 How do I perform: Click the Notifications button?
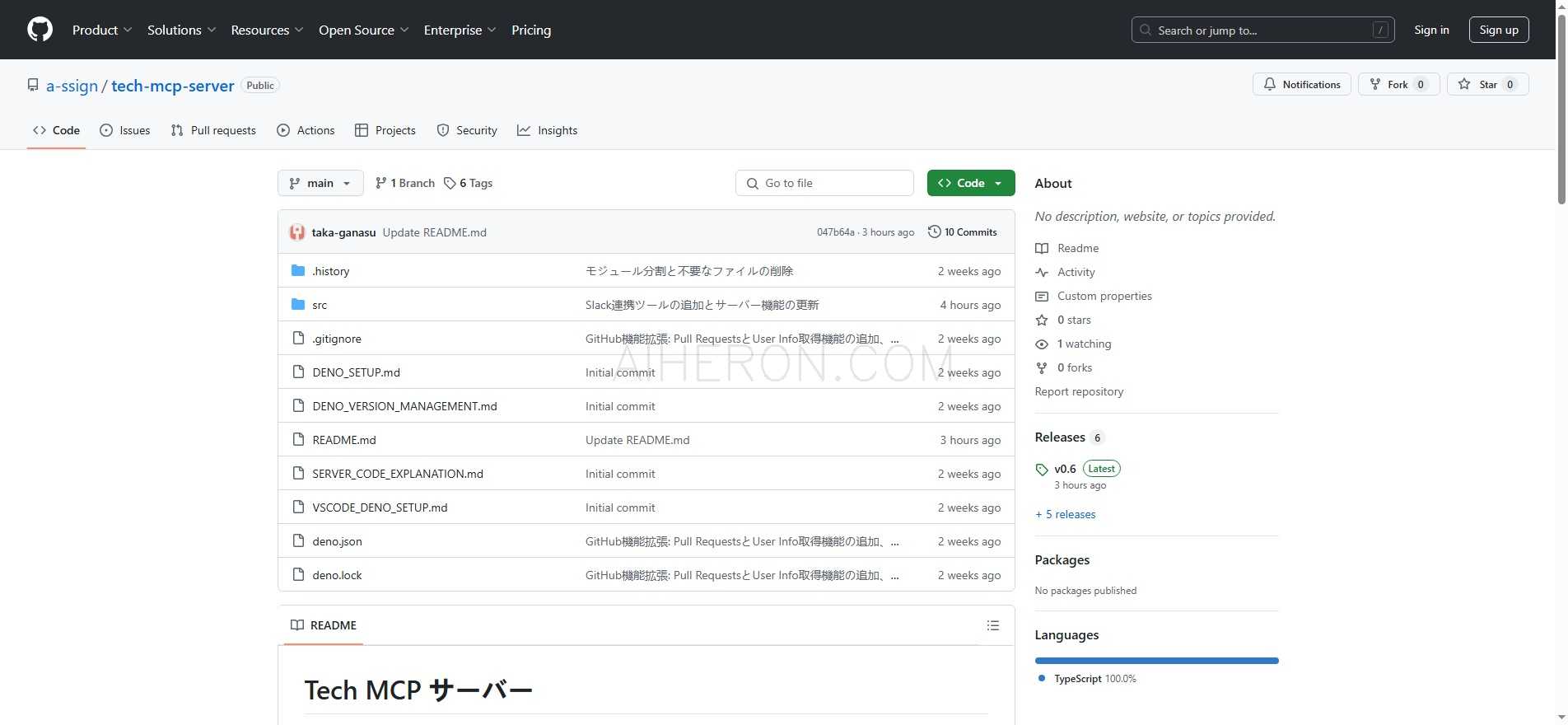[1302, 84]
